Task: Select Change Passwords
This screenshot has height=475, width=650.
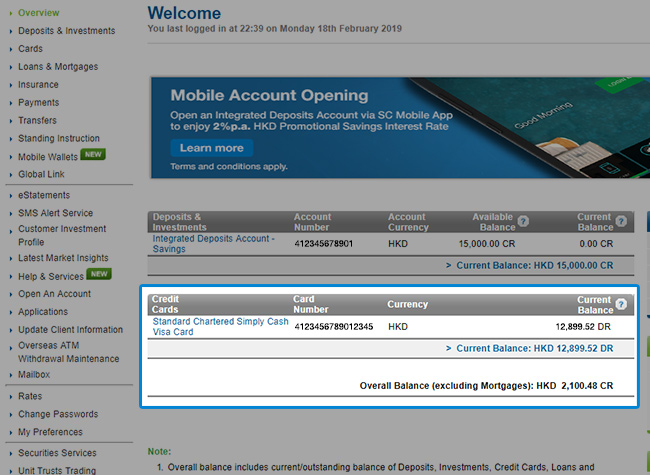Action: [58, 414]
